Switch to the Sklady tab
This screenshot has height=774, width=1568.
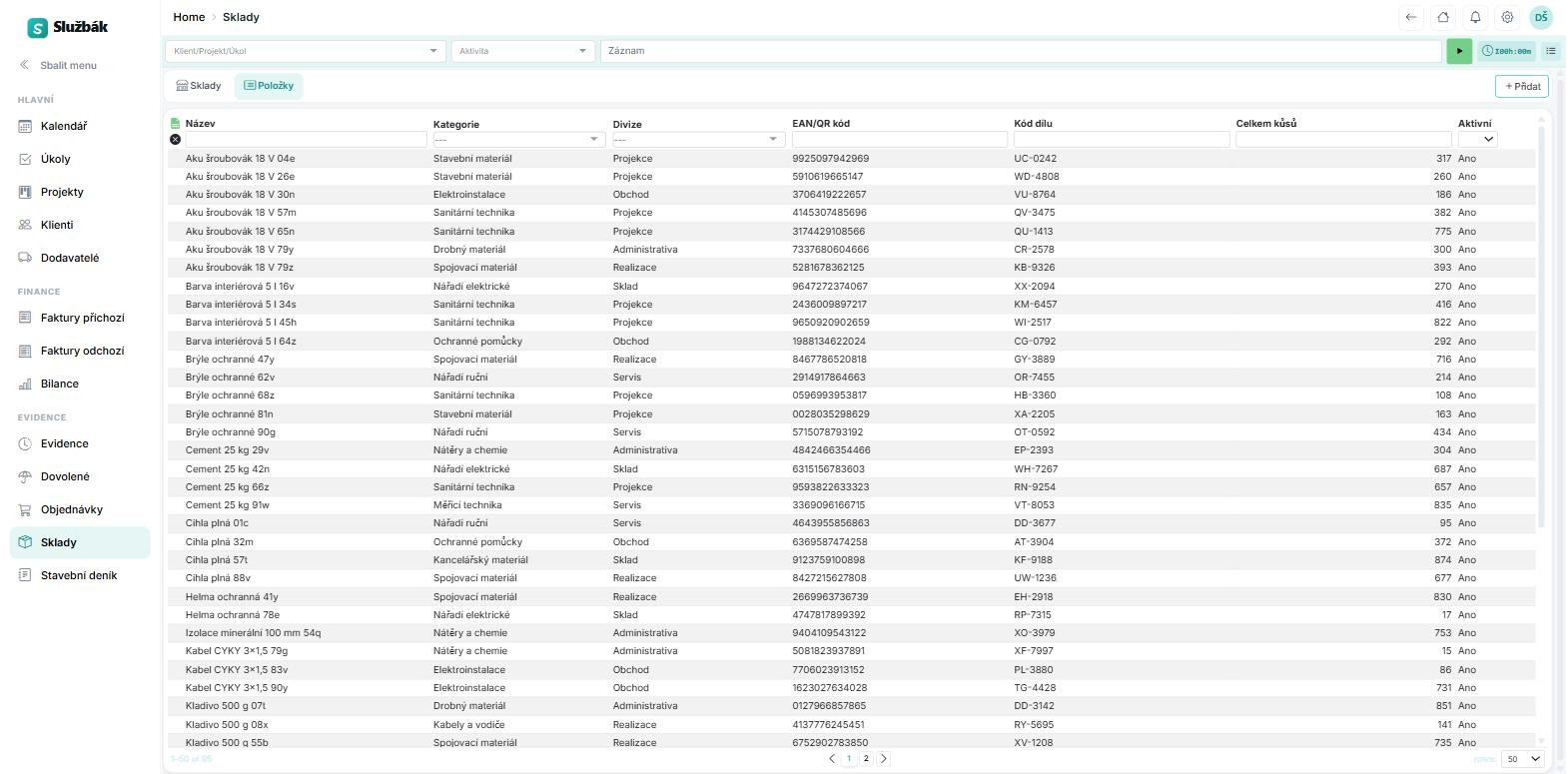coord(199,86)
